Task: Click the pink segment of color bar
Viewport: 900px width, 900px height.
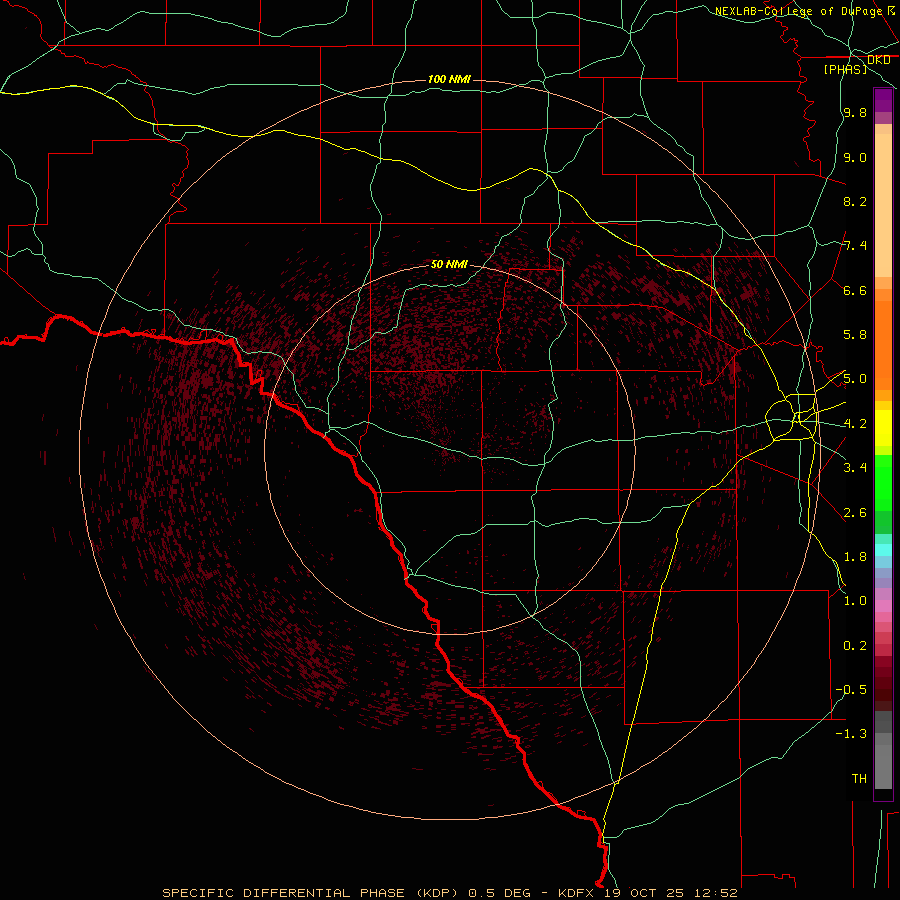Action: point(883,606)
